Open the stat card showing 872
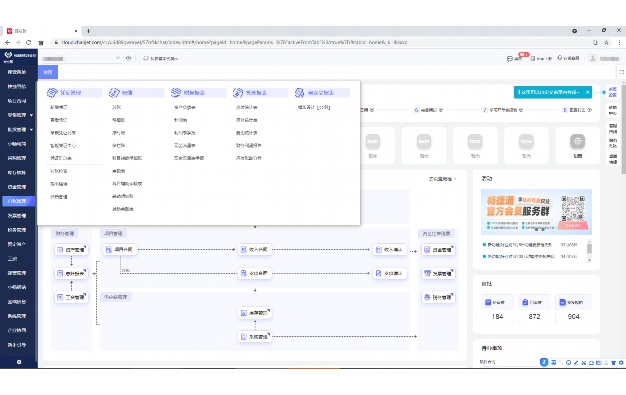626x395 pixels. point(534,309)
